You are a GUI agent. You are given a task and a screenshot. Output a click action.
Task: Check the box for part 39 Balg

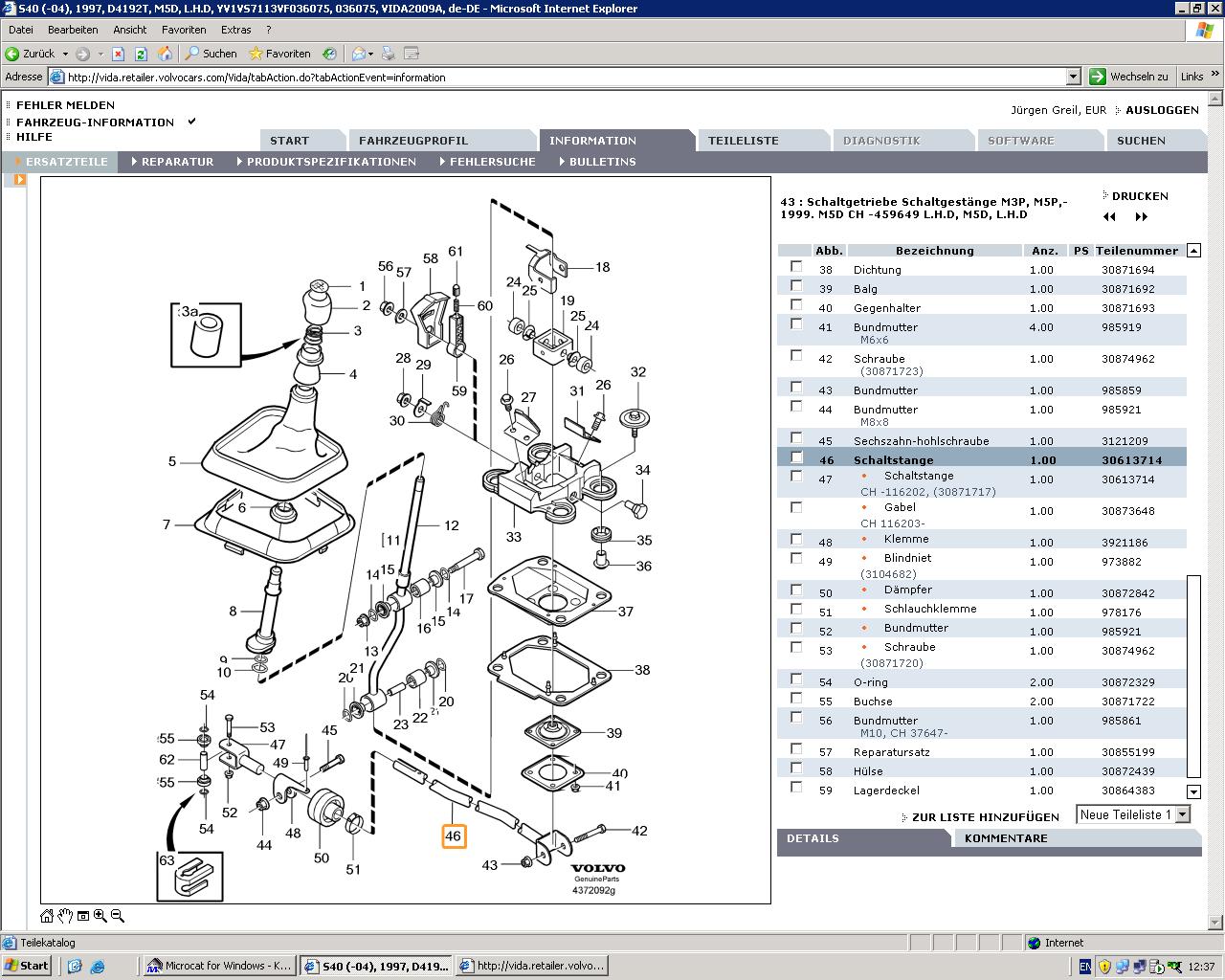click(796, 285)
